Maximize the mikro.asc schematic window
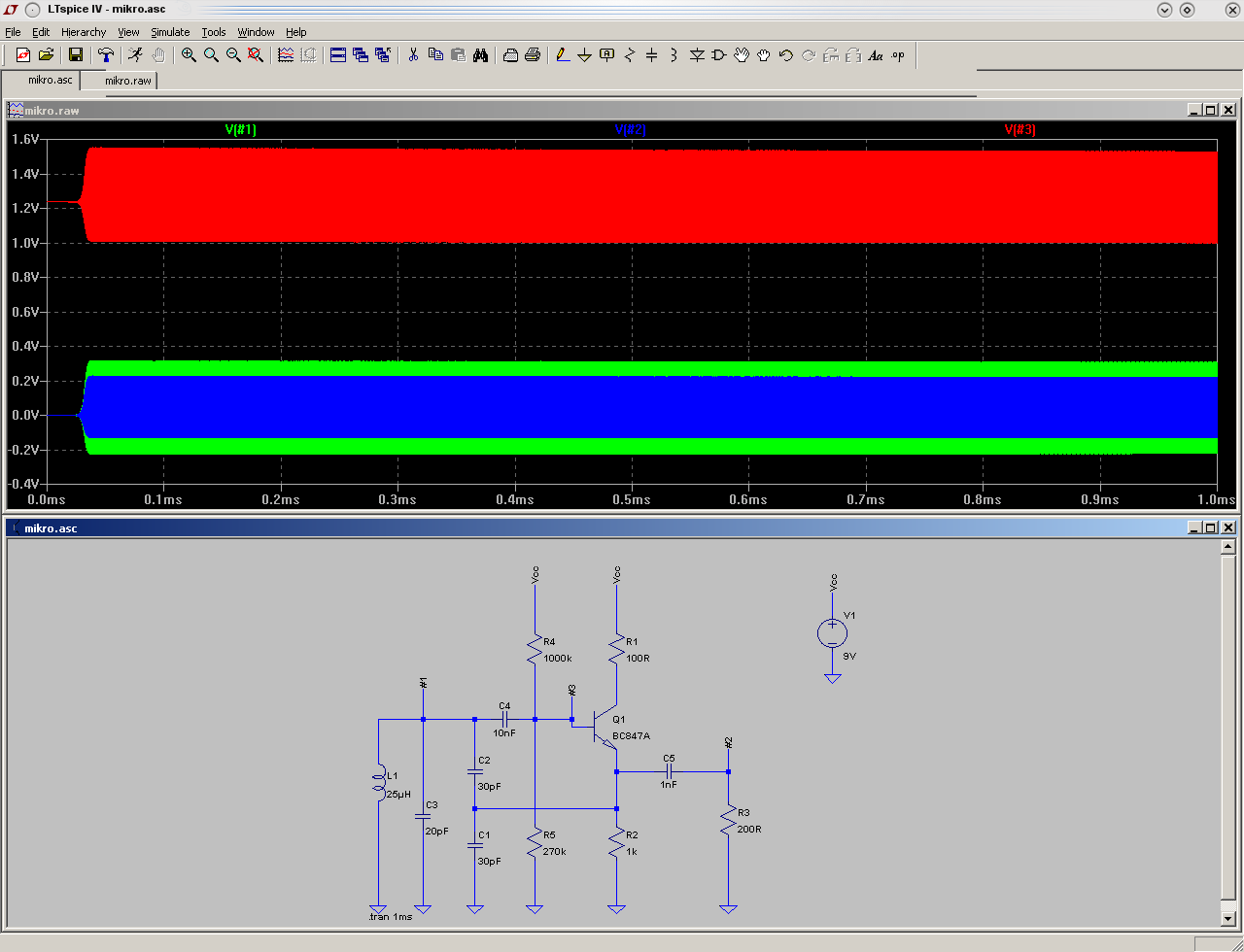This screenshot has height=952, width=1244. [1211, 527]
